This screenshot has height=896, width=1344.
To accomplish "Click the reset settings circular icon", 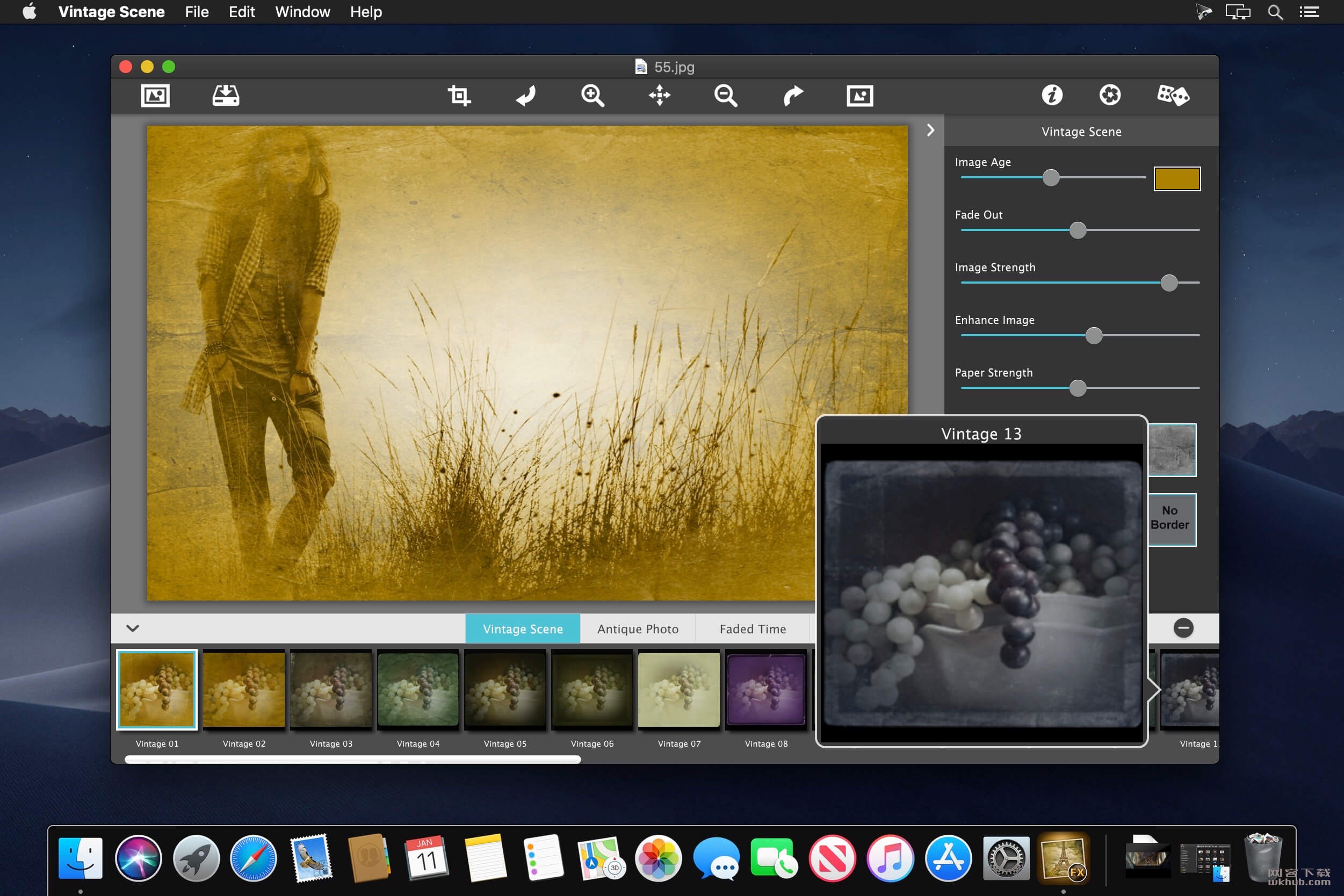I will pyautogui.click(x=1110, y=95).
